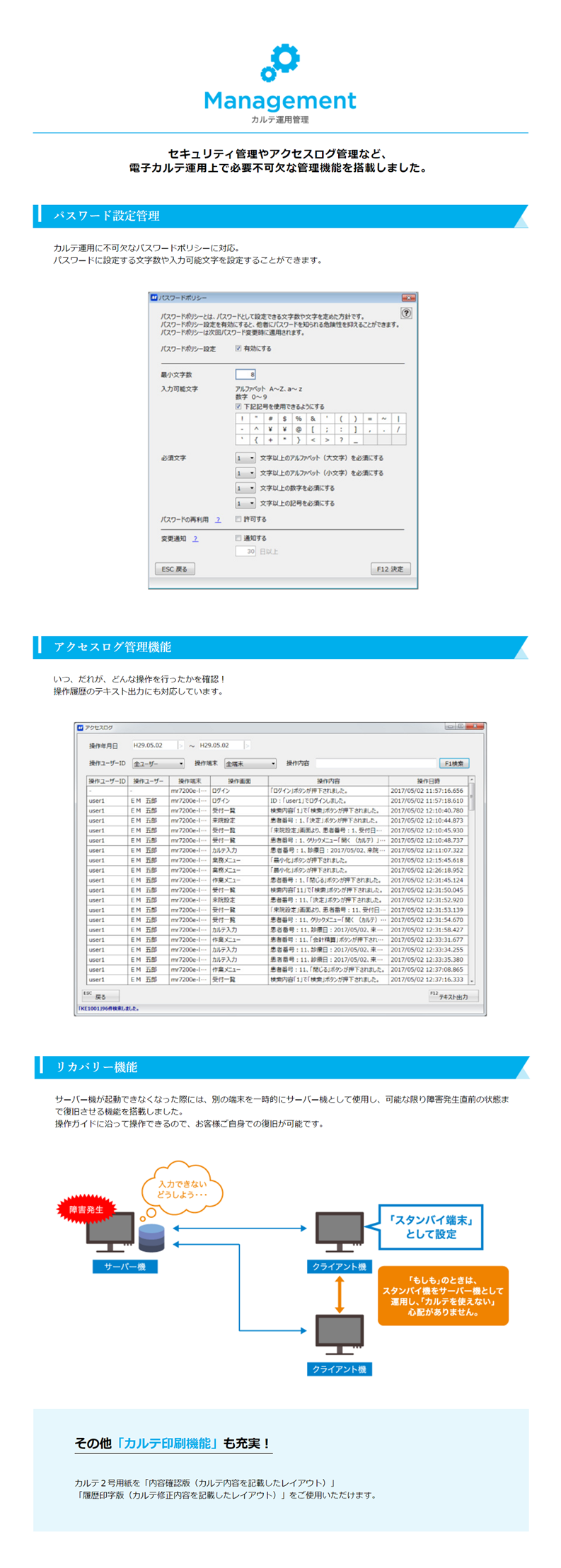The width and height of the screenshot is (561, 1568).
Task: Click the access log window title icon
Action: 80,727
